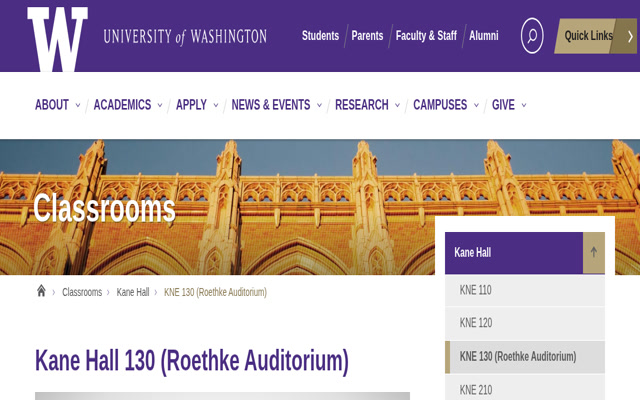Screen dimensions: 640x400
Task: Open the NEWS & EVENTS menu
Action: pyautogui.click(x=271, y=105)
